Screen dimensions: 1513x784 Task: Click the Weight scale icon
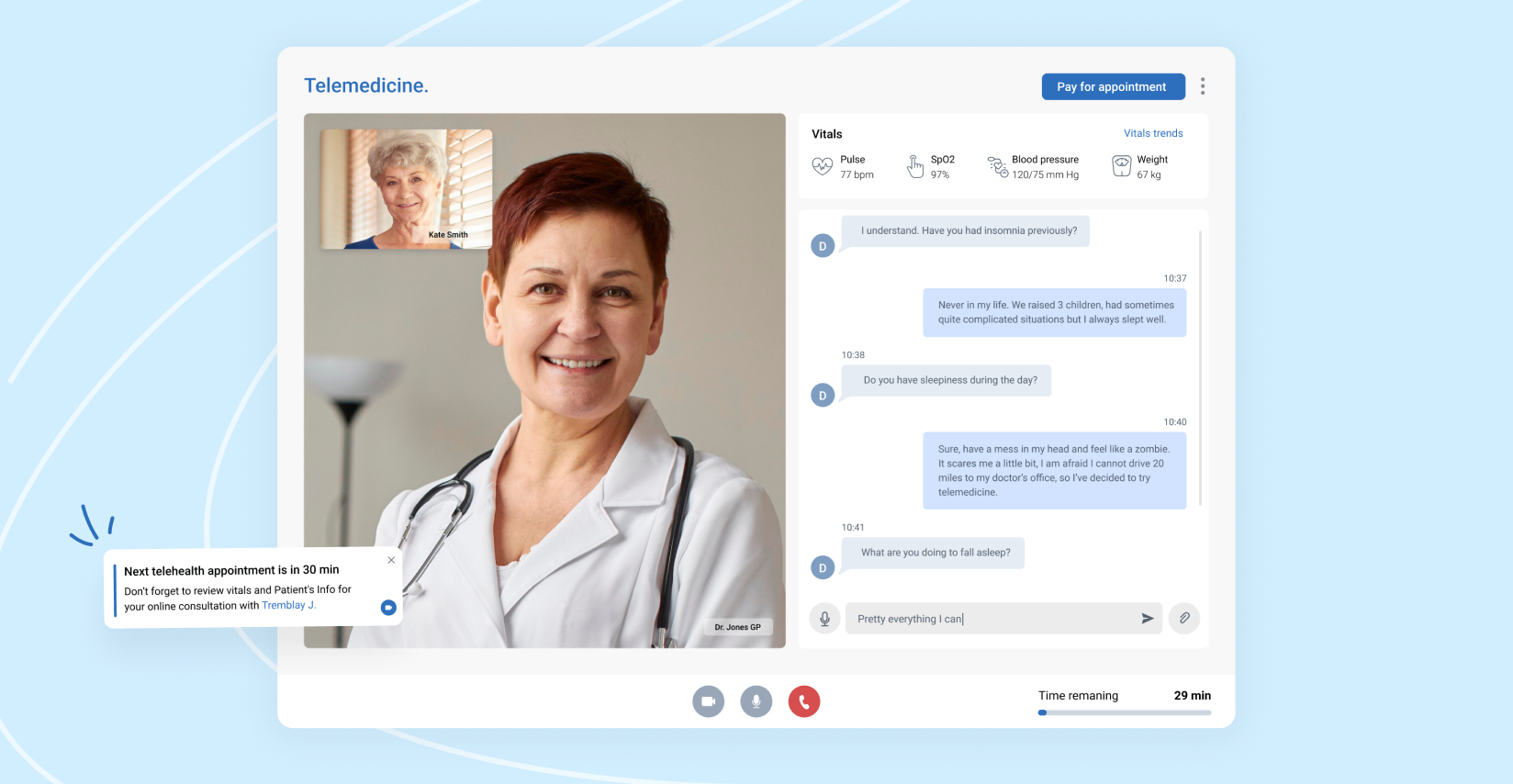(1122, 166)
